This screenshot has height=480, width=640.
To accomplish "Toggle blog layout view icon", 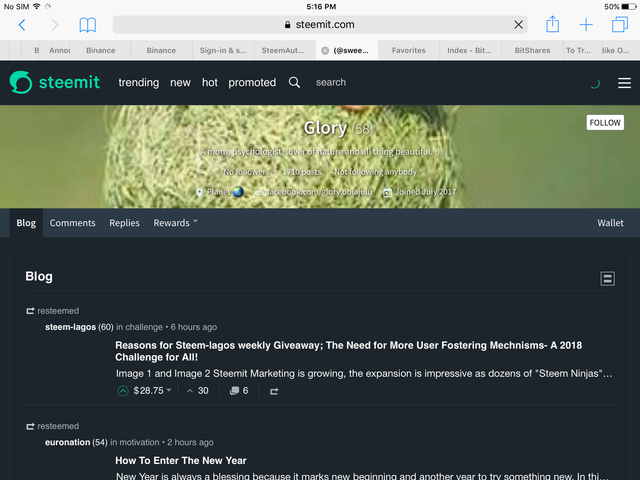I will (x=607, y=278).
